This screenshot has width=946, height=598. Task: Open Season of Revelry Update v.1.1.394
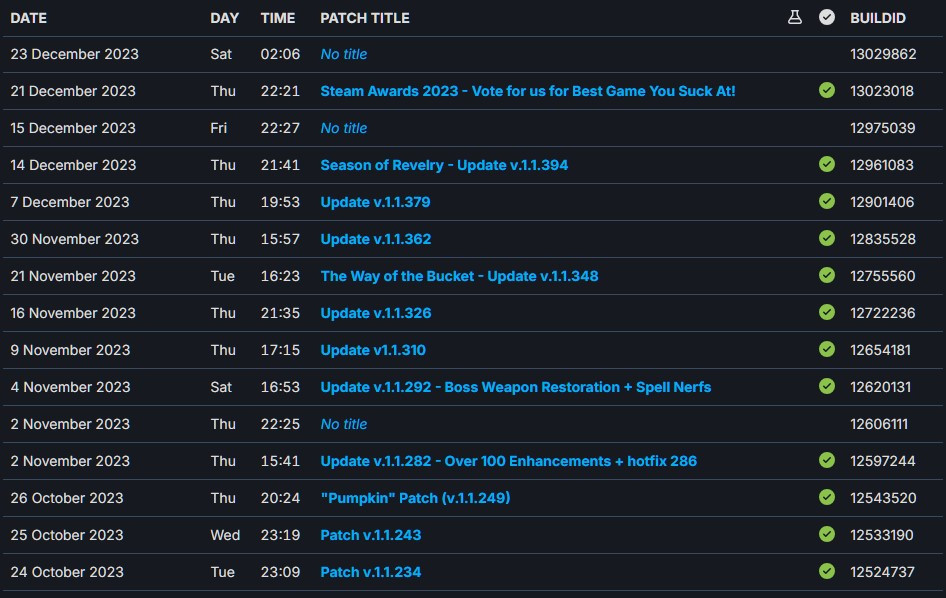[x=444, y=165]
